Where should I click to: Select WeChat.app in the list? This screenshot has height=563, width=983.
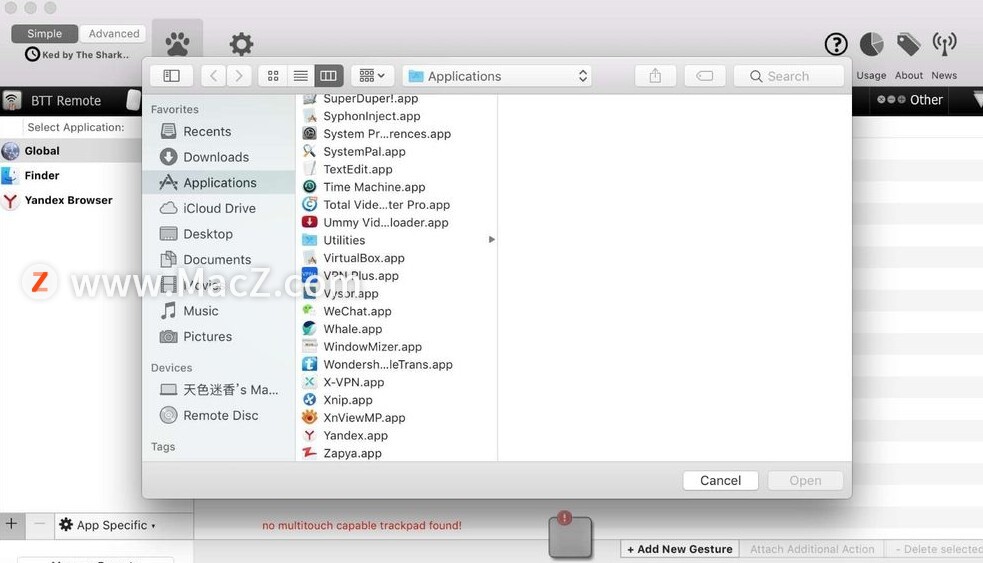click(396, 312)
